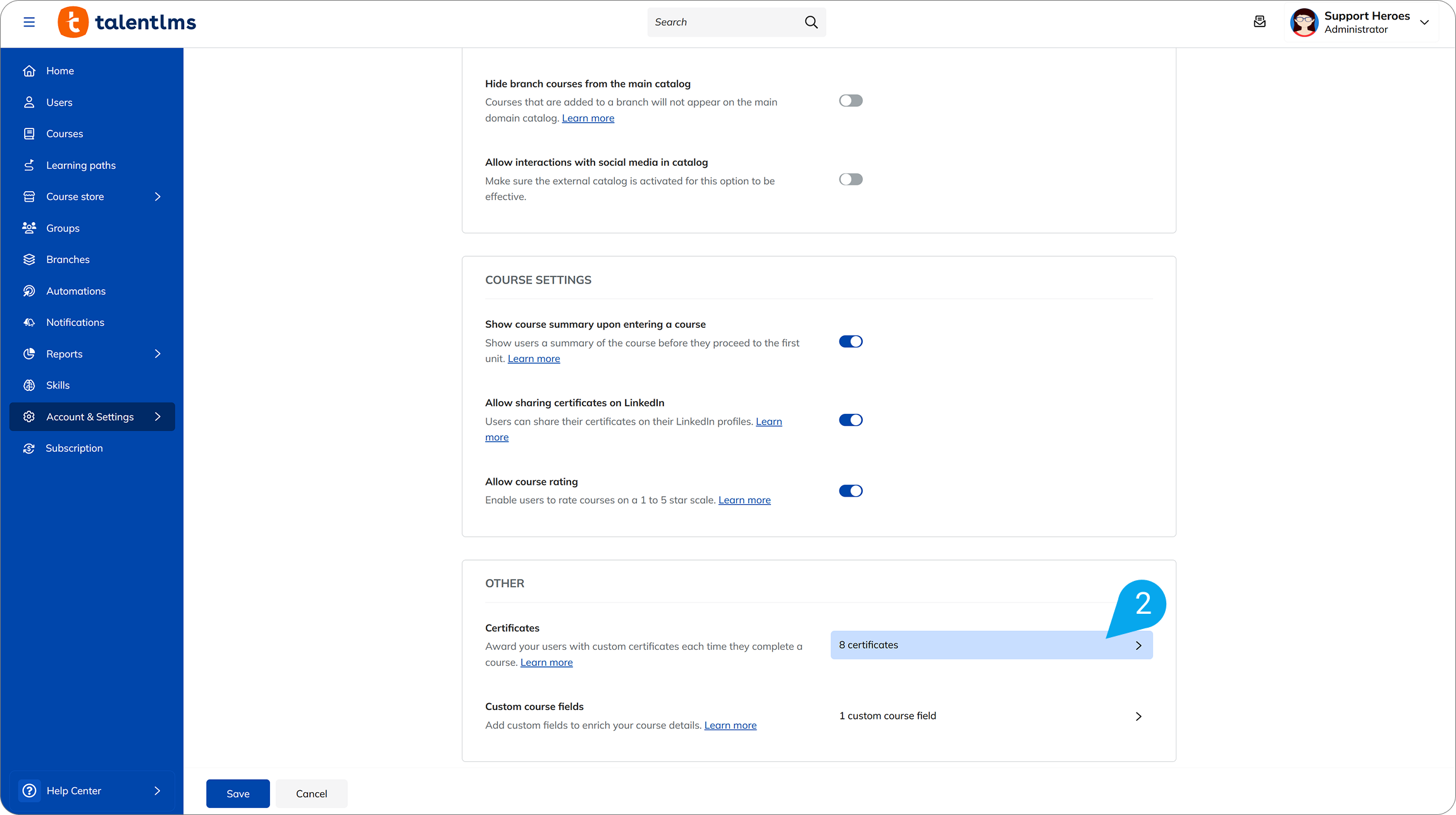Click the Automations icon in sidebar

(x=29, y=291)
